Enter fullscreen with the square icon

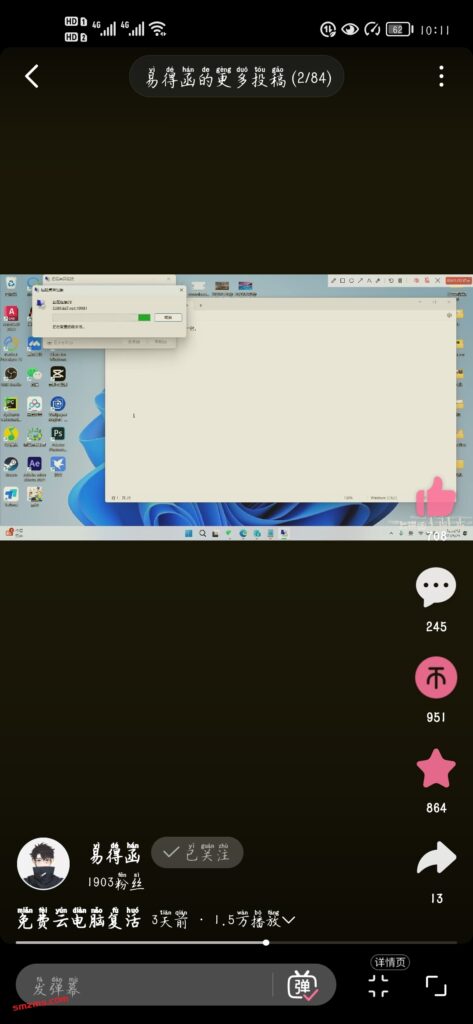pyautogui.click(x=436, y=985)
